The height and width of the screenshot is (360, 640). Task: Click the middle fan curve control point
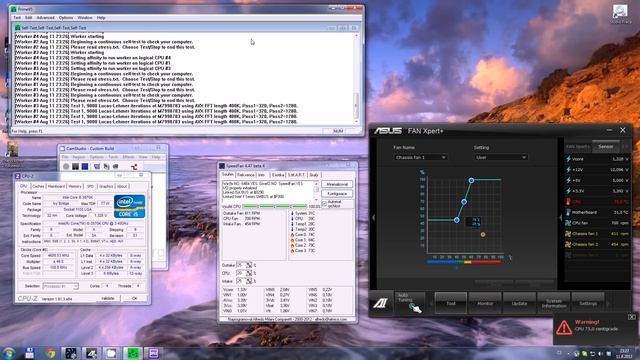[x=464, y=202]
